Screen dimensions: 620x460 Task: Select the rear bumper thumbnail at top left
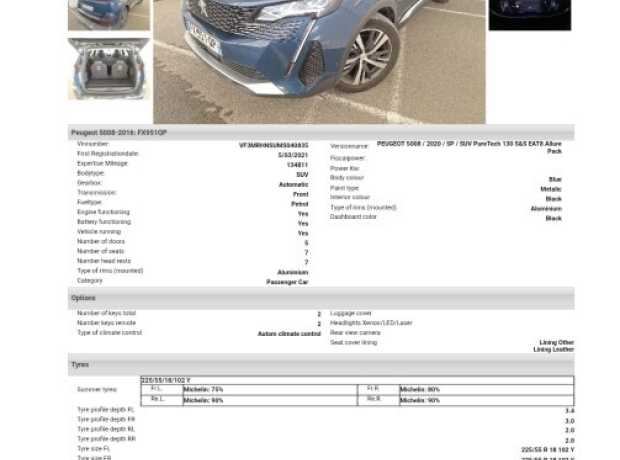click(109, 15)
